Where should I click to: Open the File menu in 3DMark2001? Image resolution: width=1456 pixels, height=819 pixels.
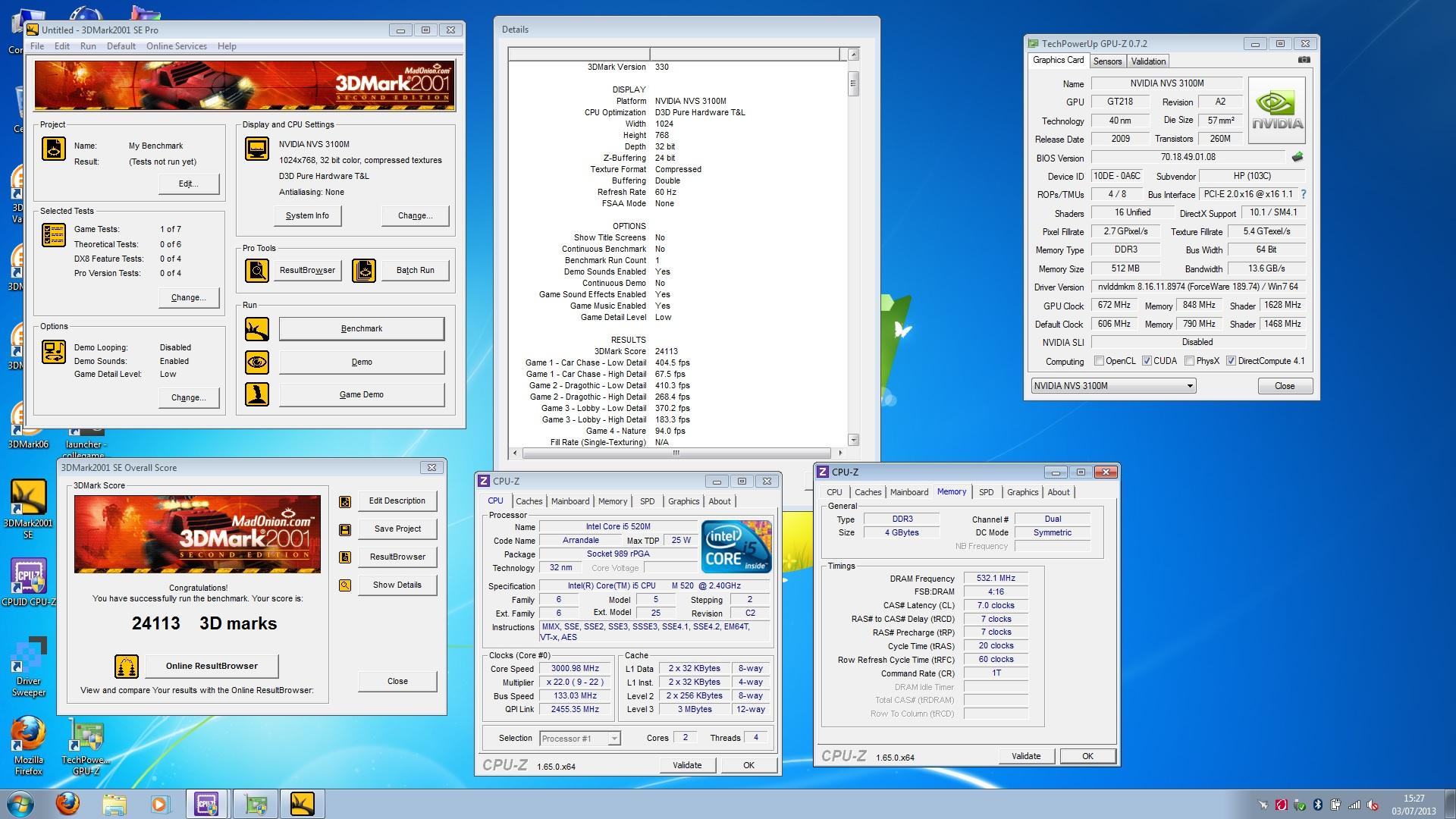(36, 46)
